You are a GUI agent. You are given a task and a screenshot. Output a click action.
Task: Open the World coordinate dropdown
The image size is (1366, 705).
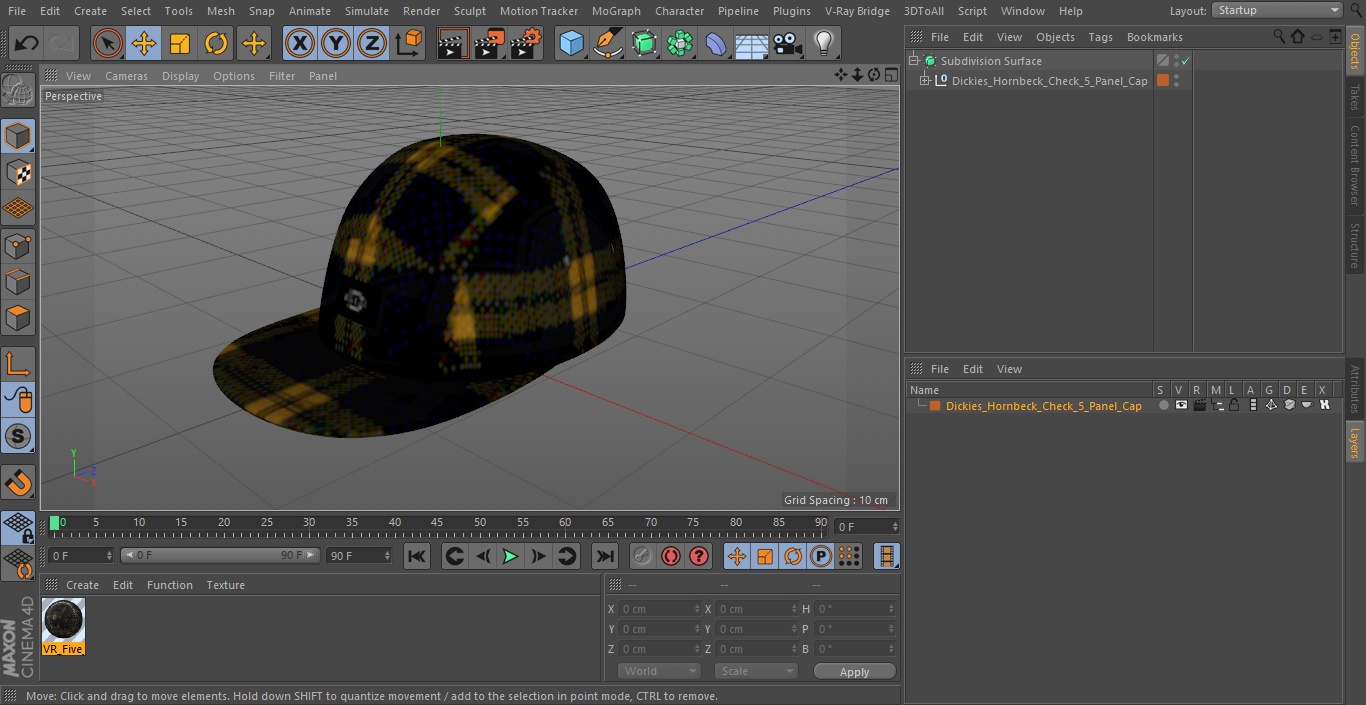(658, 671)
